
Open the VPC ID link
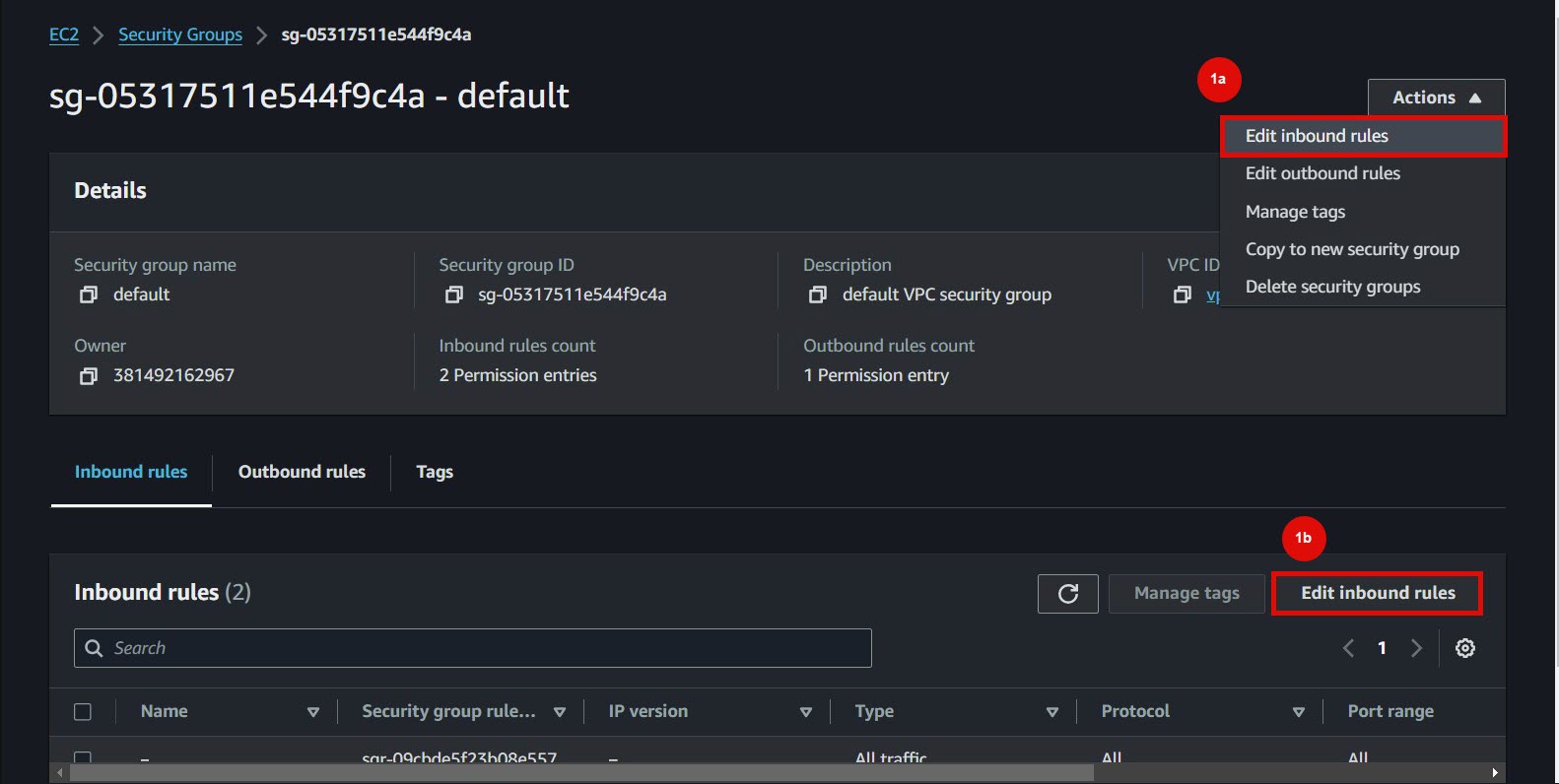pos(1213,294)
